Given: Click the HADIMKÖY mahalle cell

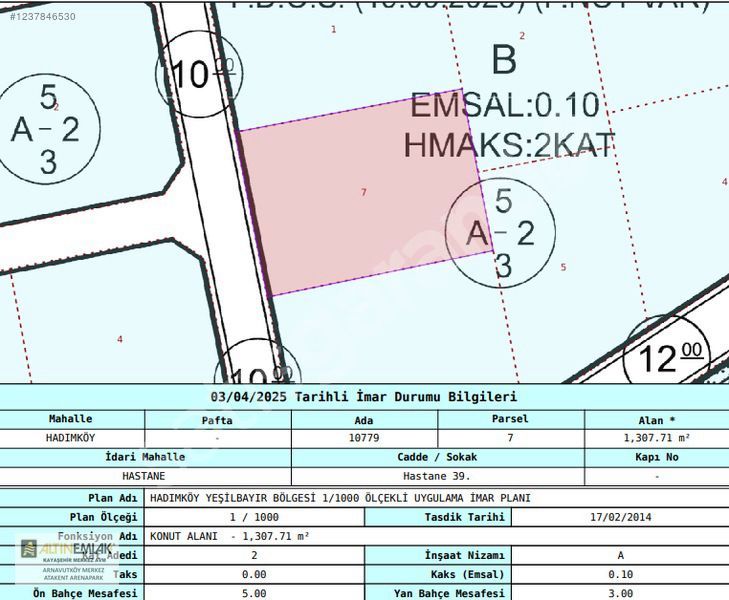Looking at the screenshot, I should [x=71, y=438].
